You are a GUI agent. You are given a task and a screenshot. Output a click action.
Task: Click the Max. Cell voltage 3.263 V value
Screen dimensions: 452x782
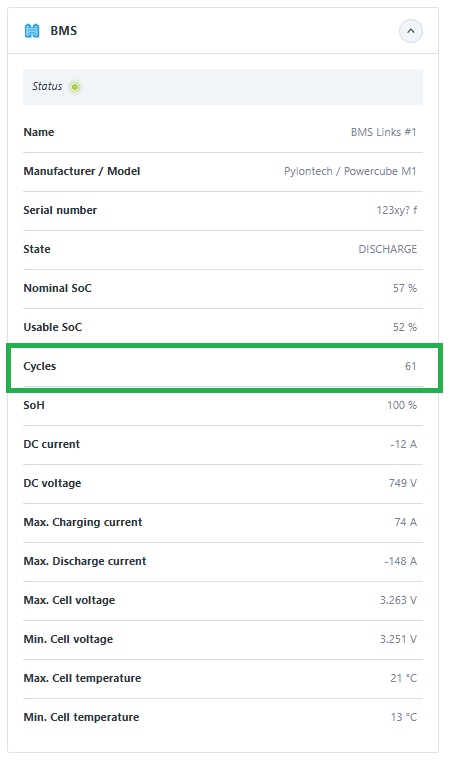398,600
